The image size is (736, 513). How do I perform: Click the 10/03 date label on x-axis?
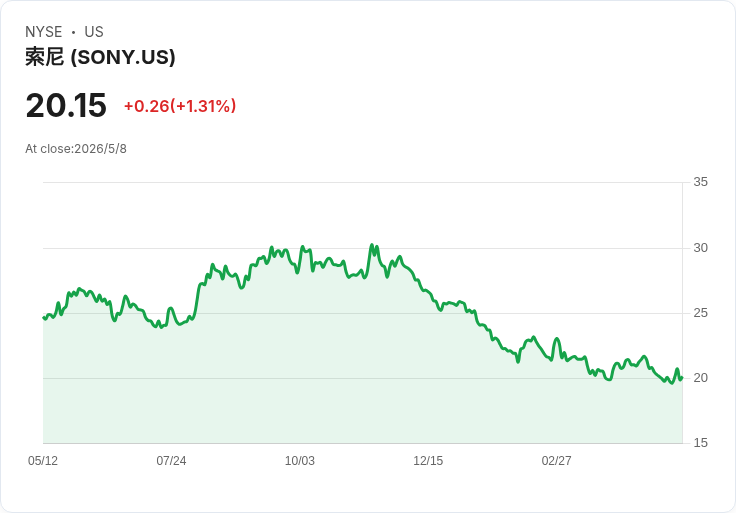[299, 461]
